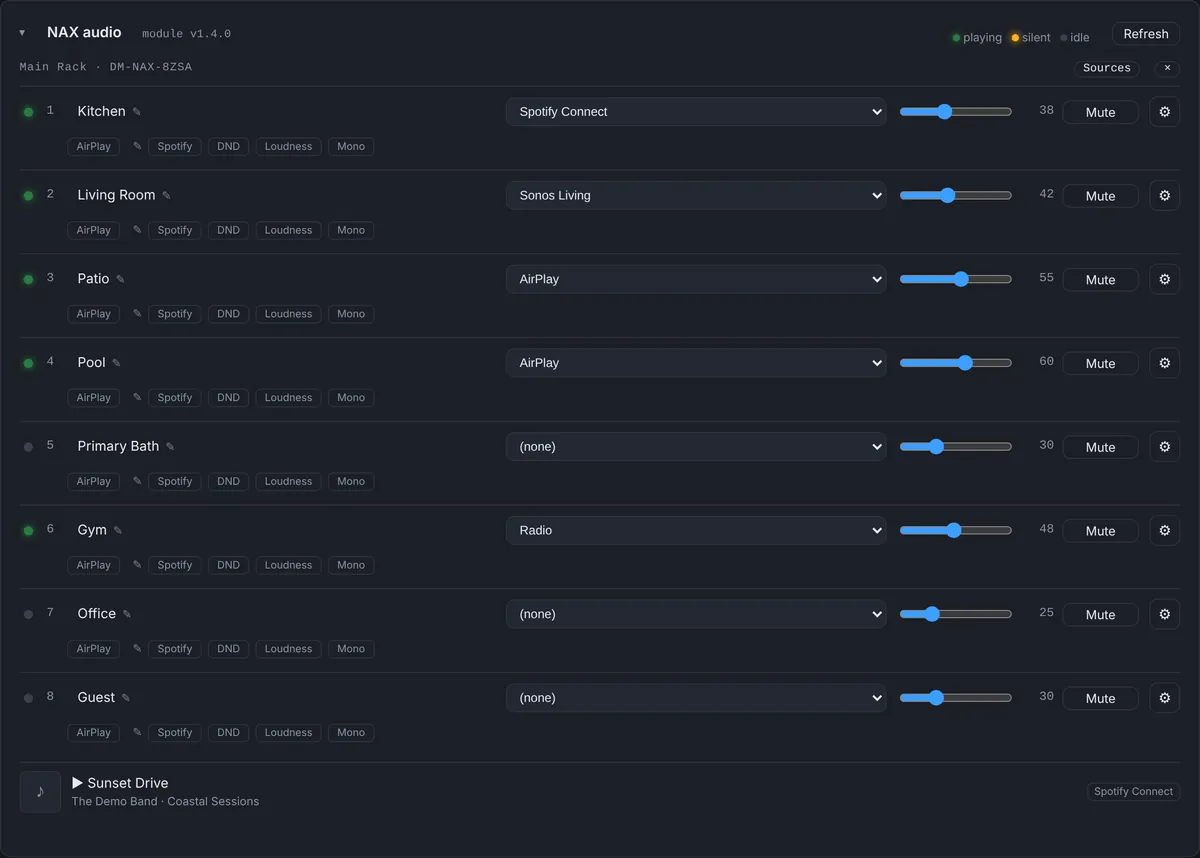Toggle DND for Kitchen zone
The image size is (1200, 858).
click(228, 146)
